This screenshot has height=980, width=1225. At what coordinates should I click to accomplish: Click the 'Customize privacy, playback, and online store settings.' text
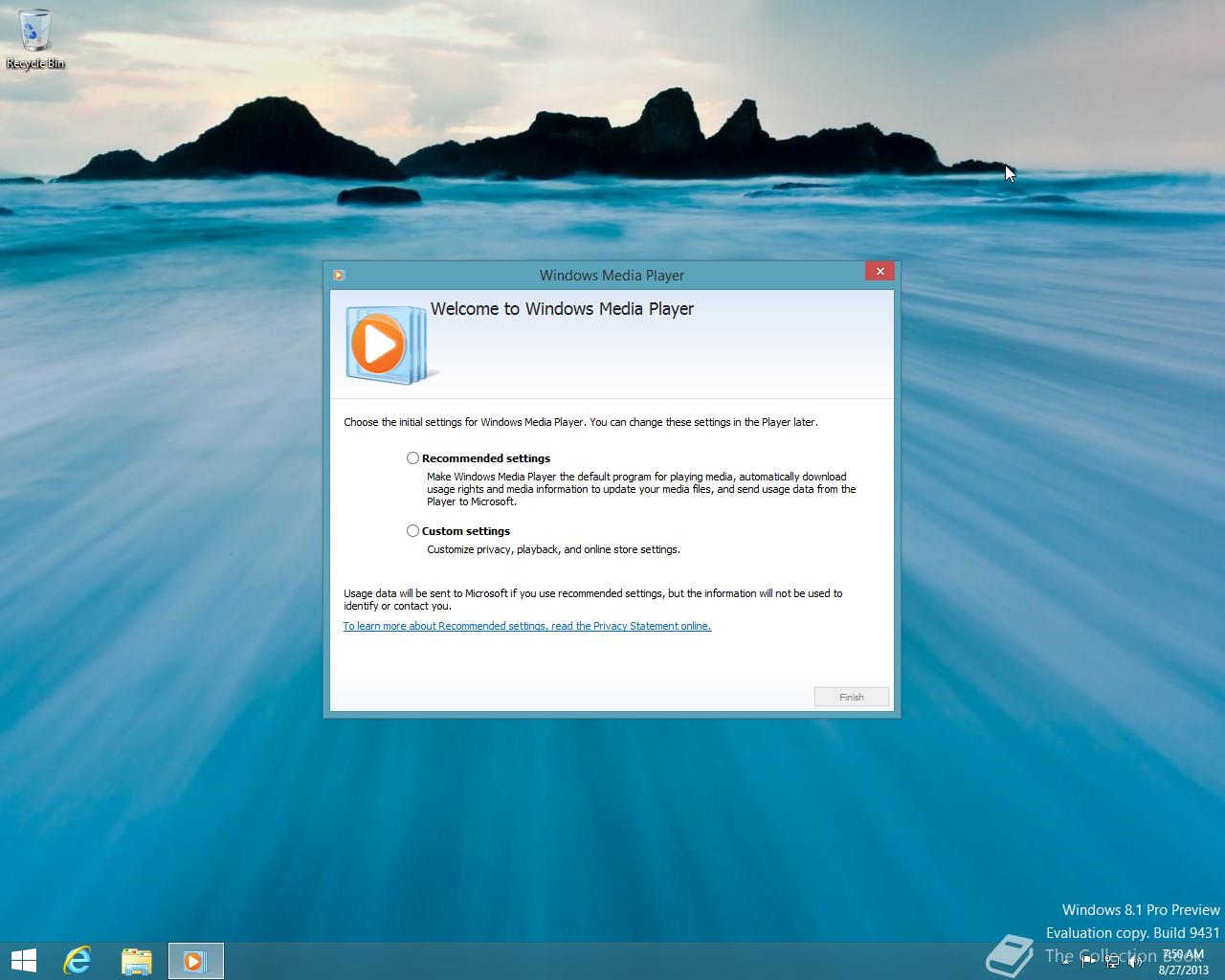click(553, 549)
